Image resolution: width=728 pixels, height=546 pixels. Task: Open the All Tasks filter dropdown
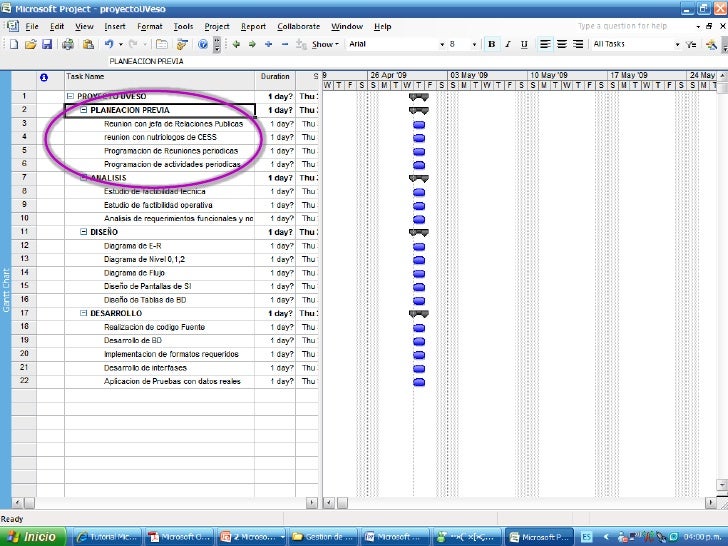677,45
